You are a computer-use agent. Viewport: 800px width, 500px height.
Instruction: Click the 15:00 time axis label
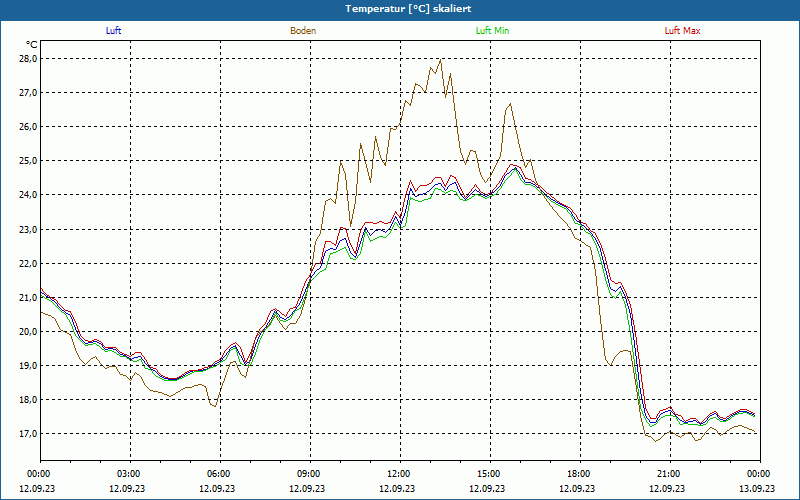pyautogui.click(x=490, y=474)
